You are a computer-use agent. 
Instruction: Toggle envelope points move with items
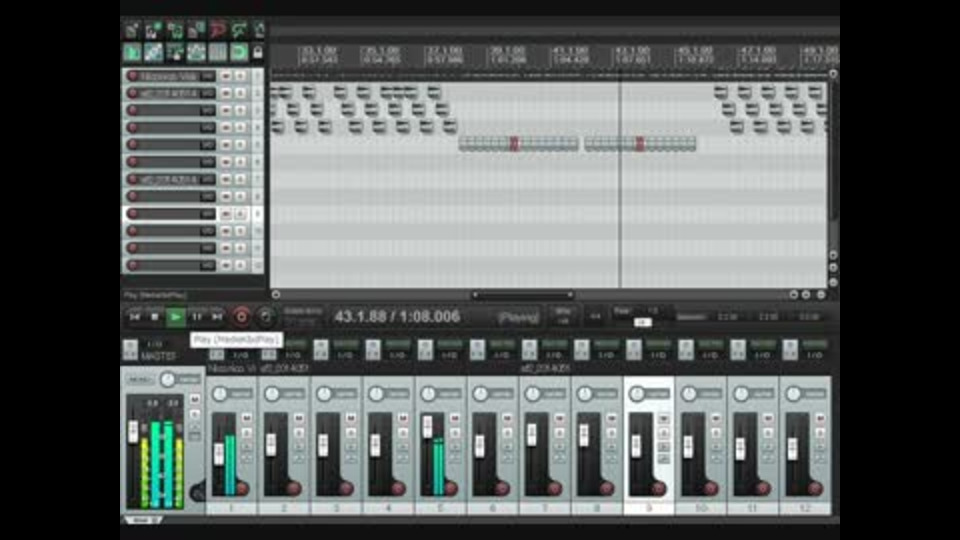(x=197, y=53)
